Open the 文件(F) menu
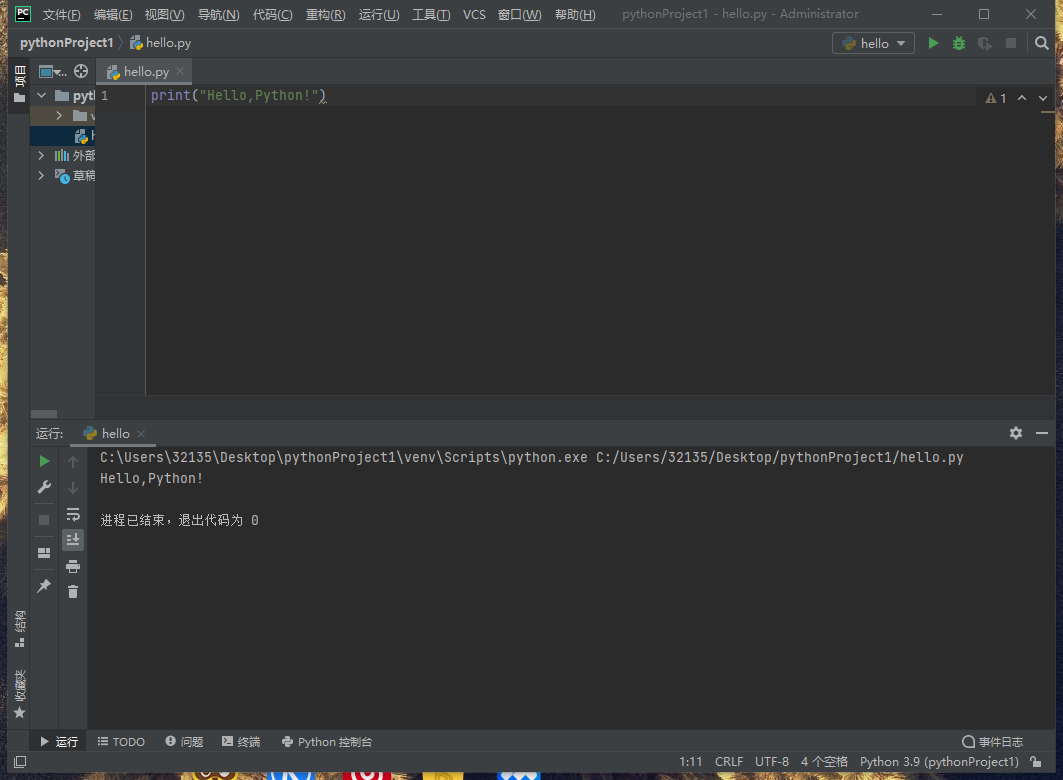This screenshot has width=1063, height=780. coord(62,14)
